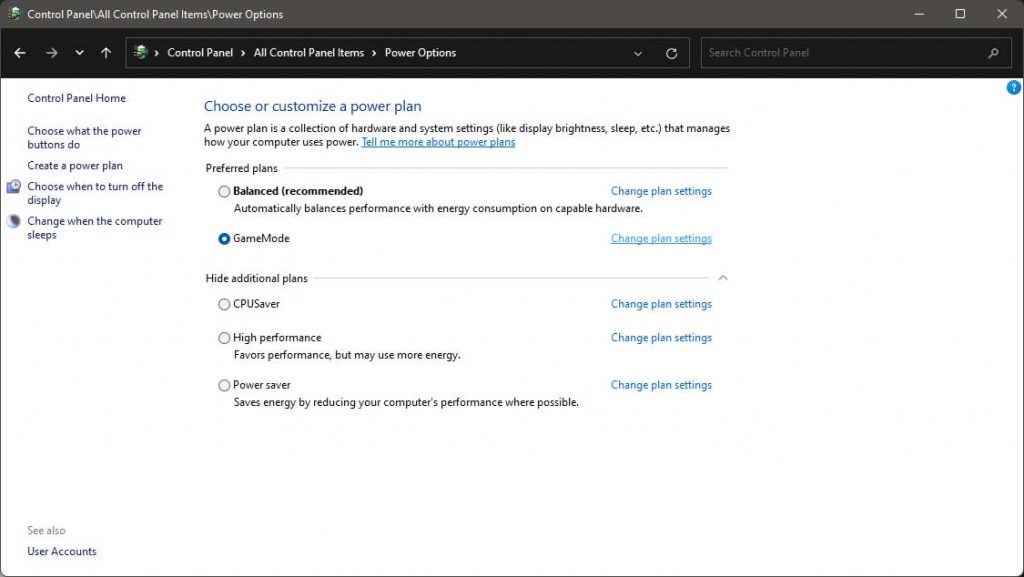Focus the Search Control Panel field

pos(856,53)
